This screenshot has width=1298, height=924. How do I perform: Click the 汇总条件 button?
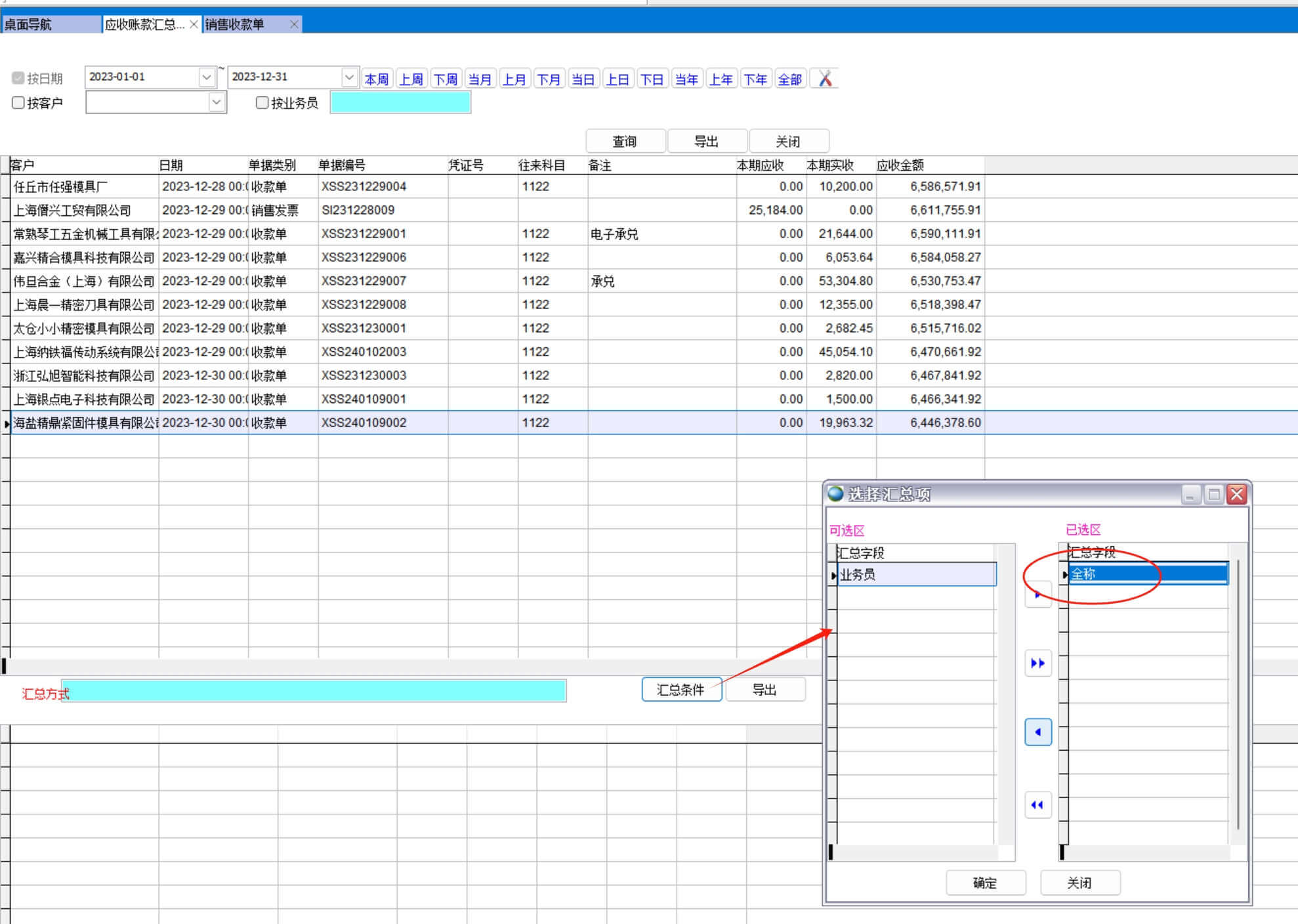point(680,689)
